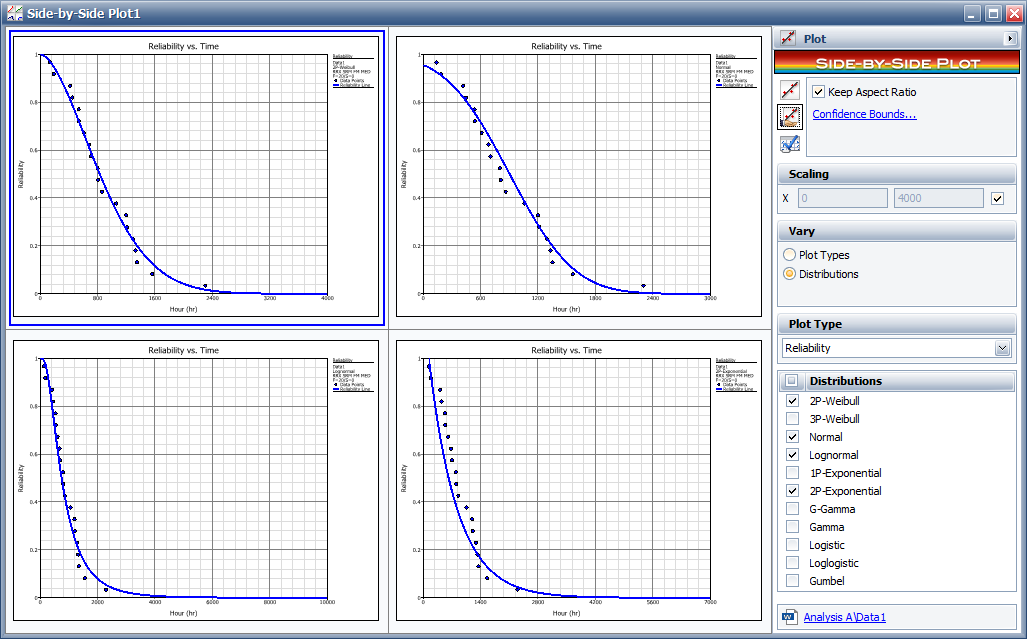This screenshot has height=639, width=1027.
Task: Open the Analysis A\Data1 link
Action: click(x=844, y=617)
